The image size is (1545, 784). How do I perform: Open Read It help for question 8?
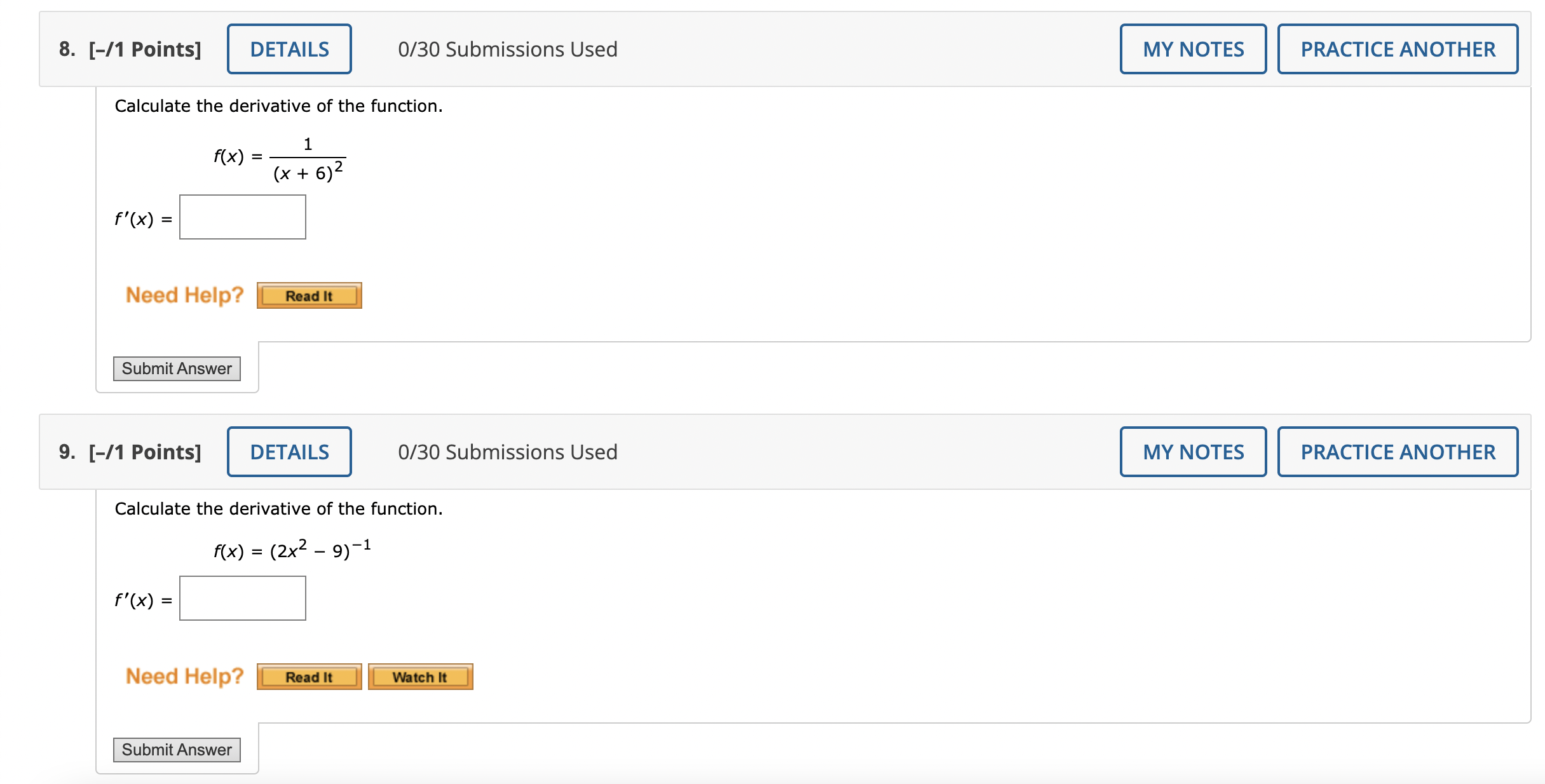pyautogui.click(x=309, y=296)
